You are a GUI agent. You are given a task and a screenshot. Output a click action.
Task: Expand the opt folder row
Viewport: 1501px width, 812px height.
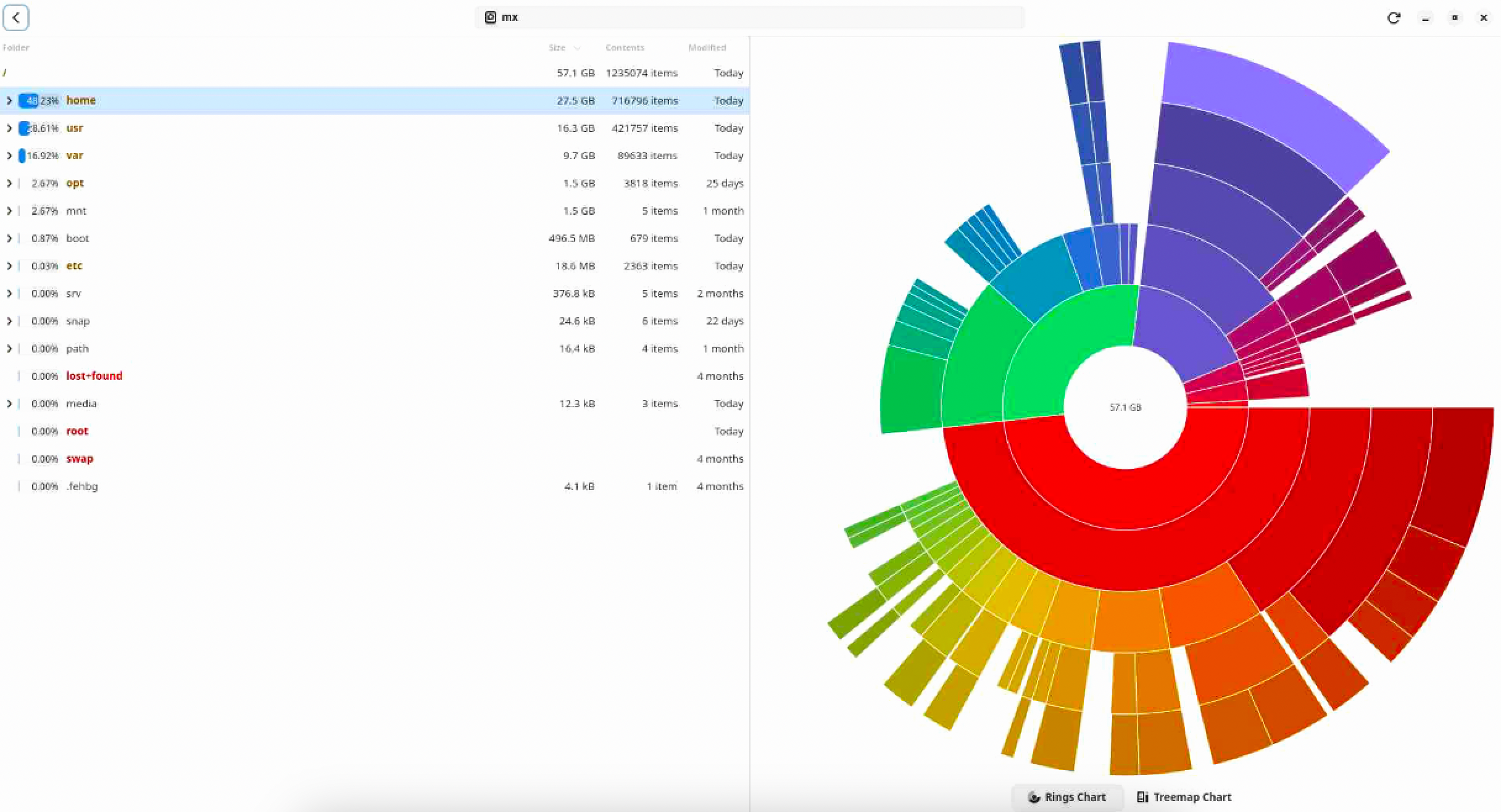click(x=9, y=183)
